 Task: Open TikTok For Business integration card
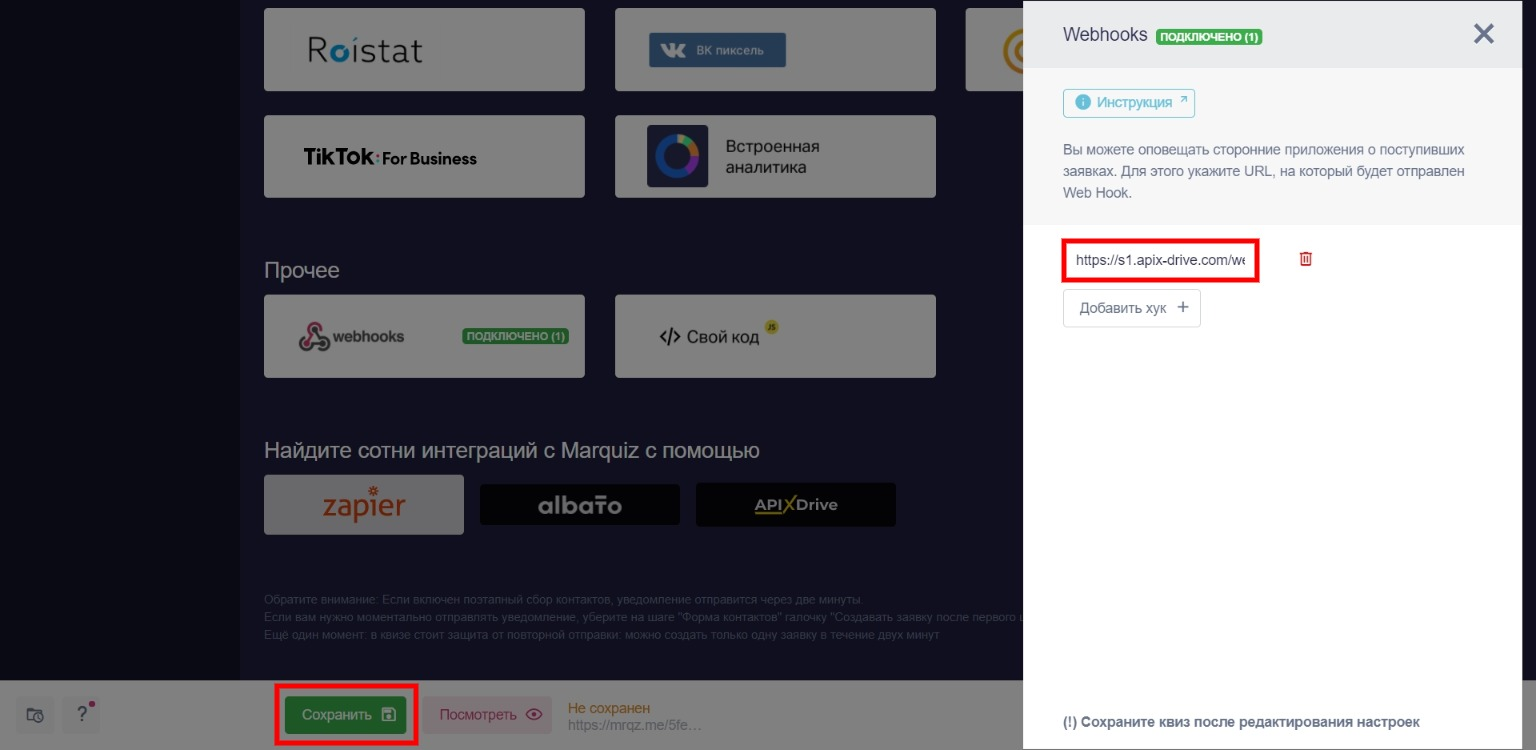[424, 156]
